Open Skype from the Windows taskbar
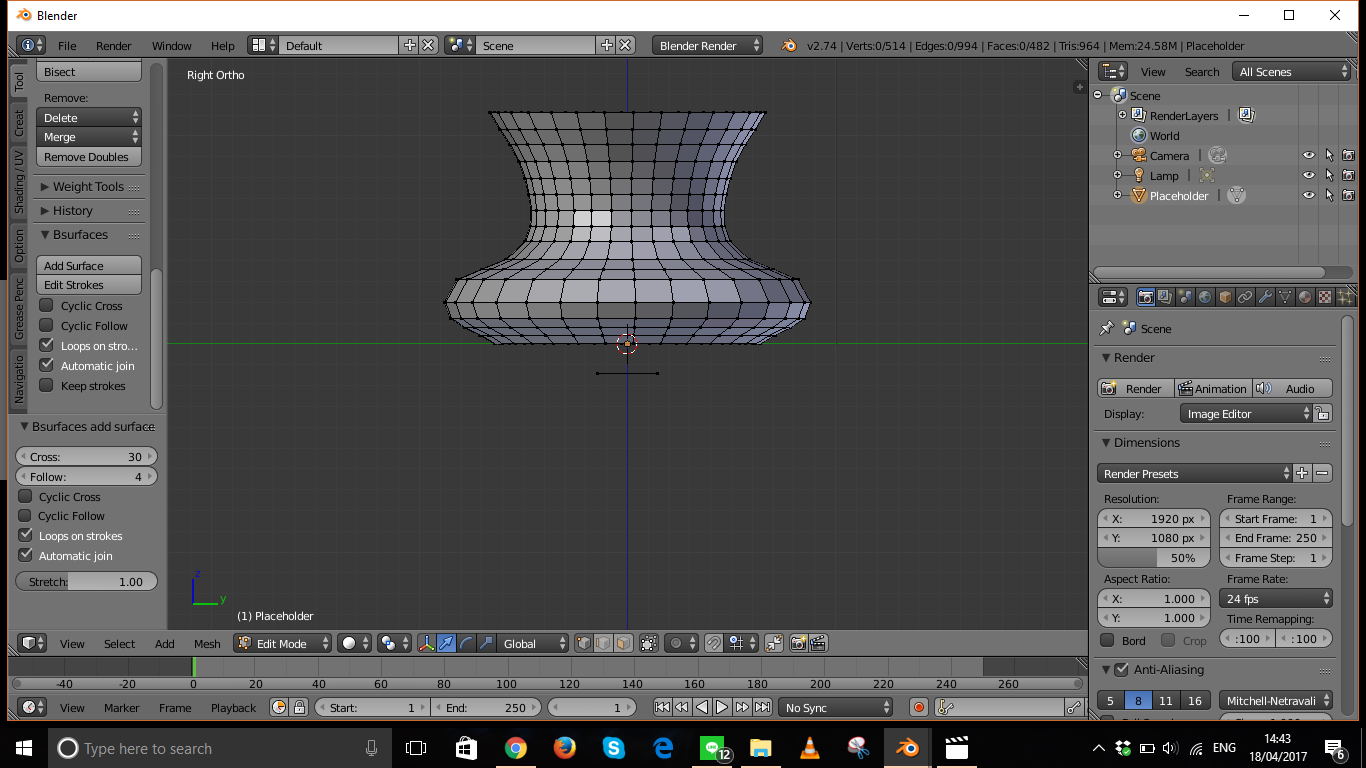Image resolution: width=1366 pixels, height=768 pixels. pyautogui.click(x=614, y=747)
